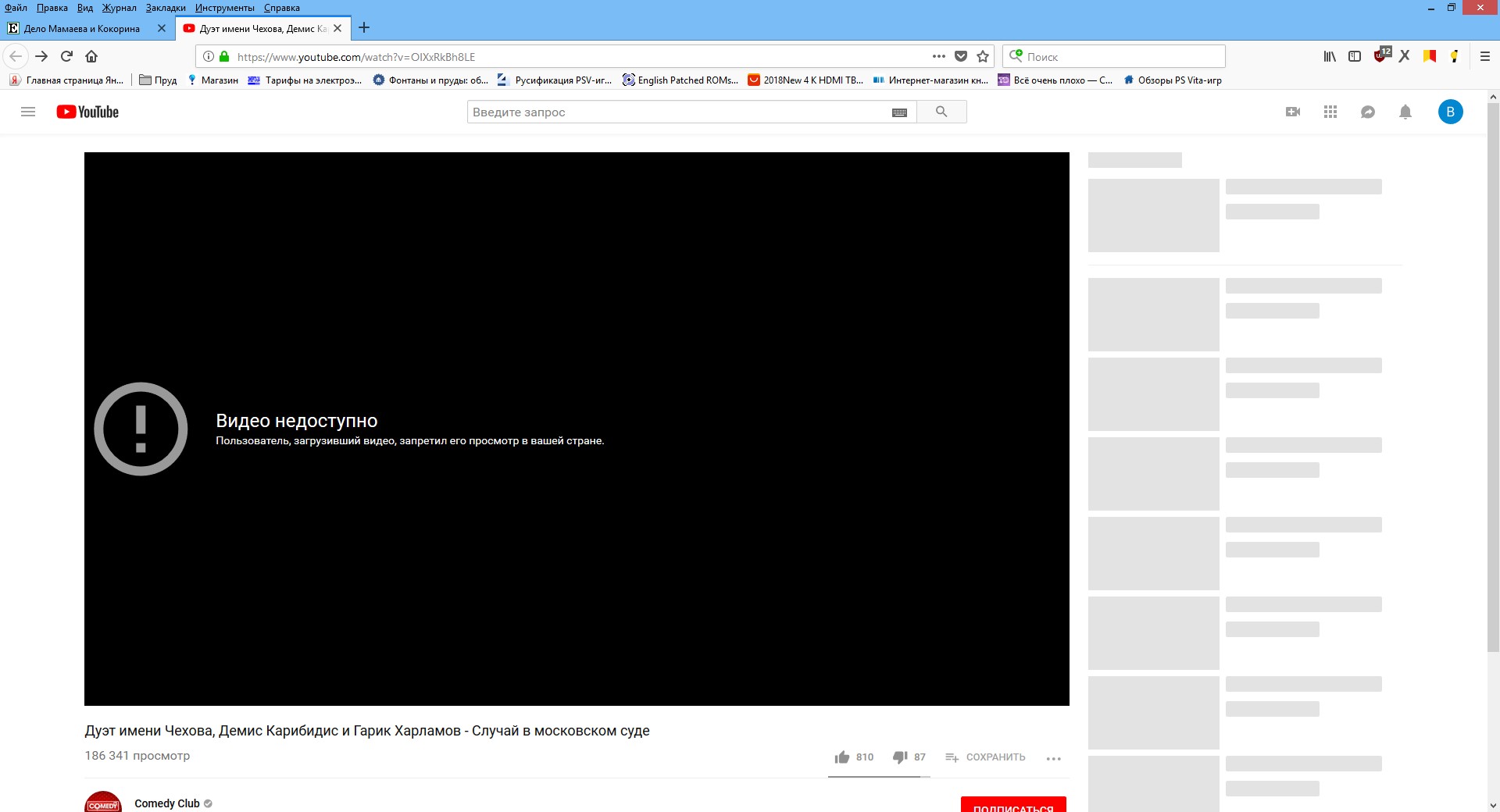Open the YouTube hamburger guide menu
Viewport: 1500px width, 812px height.
pos(28,112)
